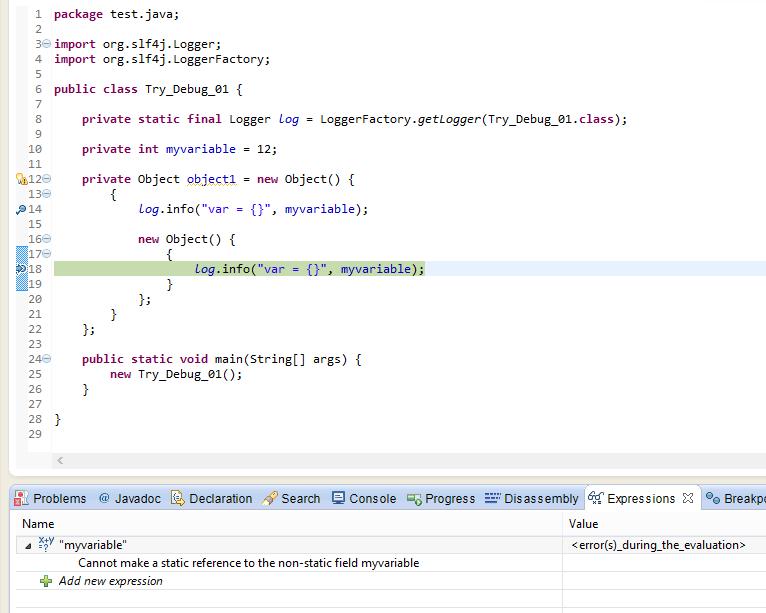Image resolution: width=766 pixels, height=613 pixels.
Task: Click the getLogger method call on line 8
Action: [449, 119]
